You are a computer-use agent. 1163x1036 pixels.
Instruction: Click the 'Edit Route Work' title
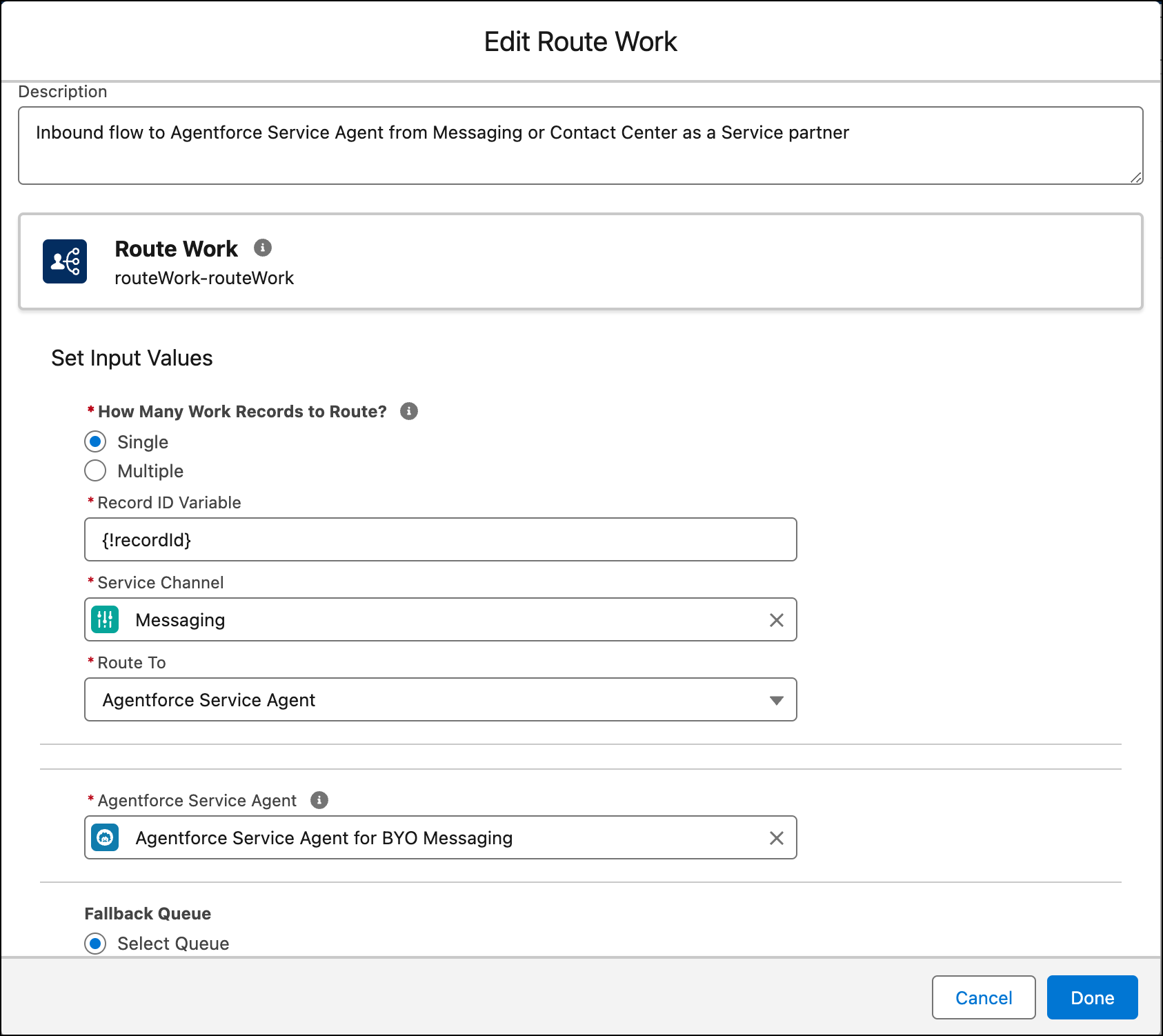[581, 41]
